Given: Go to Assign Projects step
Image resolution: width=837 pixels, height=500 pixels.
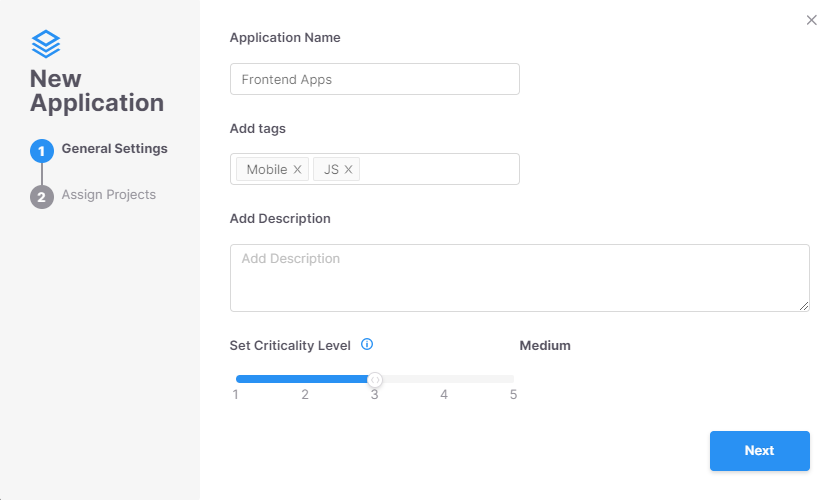Looking at the screenshot, I should tap(108, 195).
